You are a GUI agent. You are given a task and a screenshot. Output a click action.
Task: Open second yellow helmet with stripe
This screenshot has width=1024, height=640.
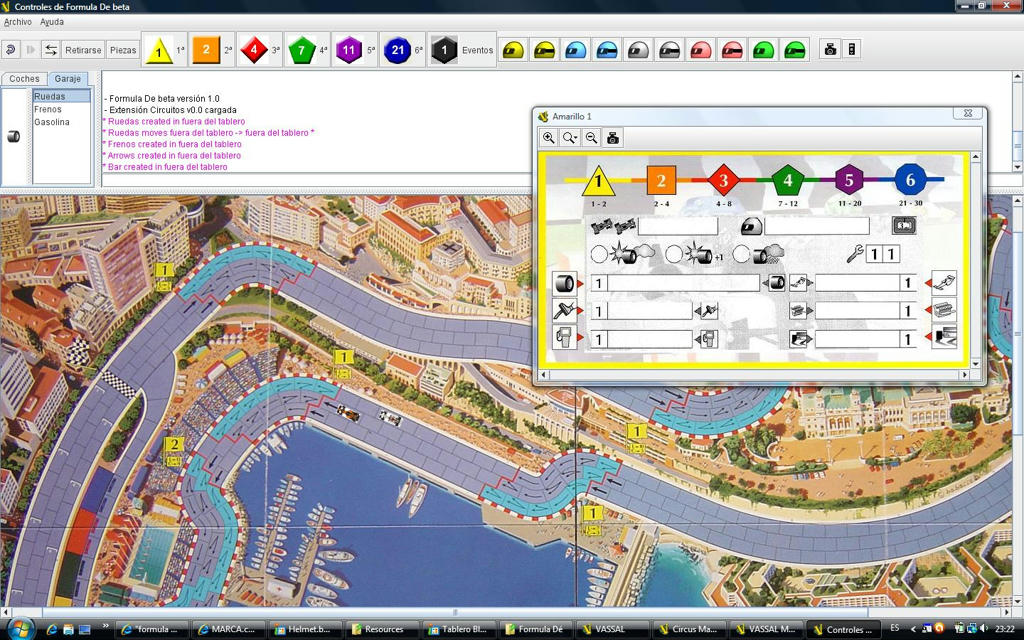click(544, 50)
